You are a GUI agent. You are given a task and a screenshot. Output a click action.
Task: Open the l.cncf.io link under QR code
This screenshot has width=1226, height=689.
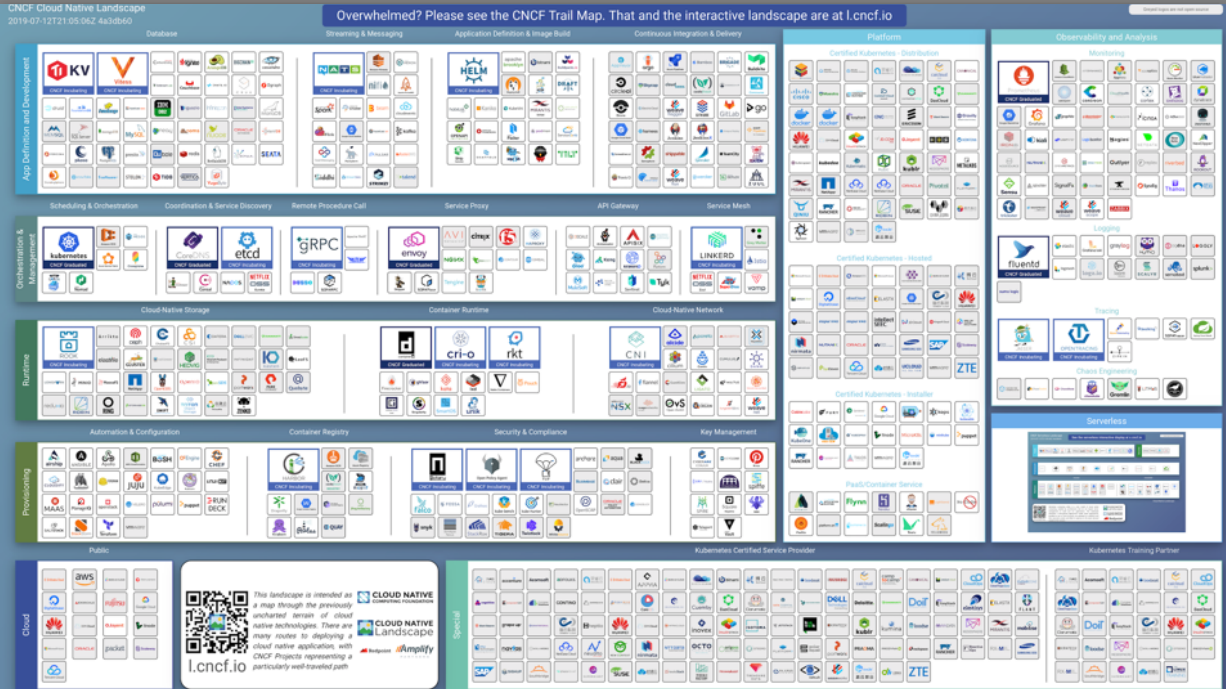[x=217, y=664]
